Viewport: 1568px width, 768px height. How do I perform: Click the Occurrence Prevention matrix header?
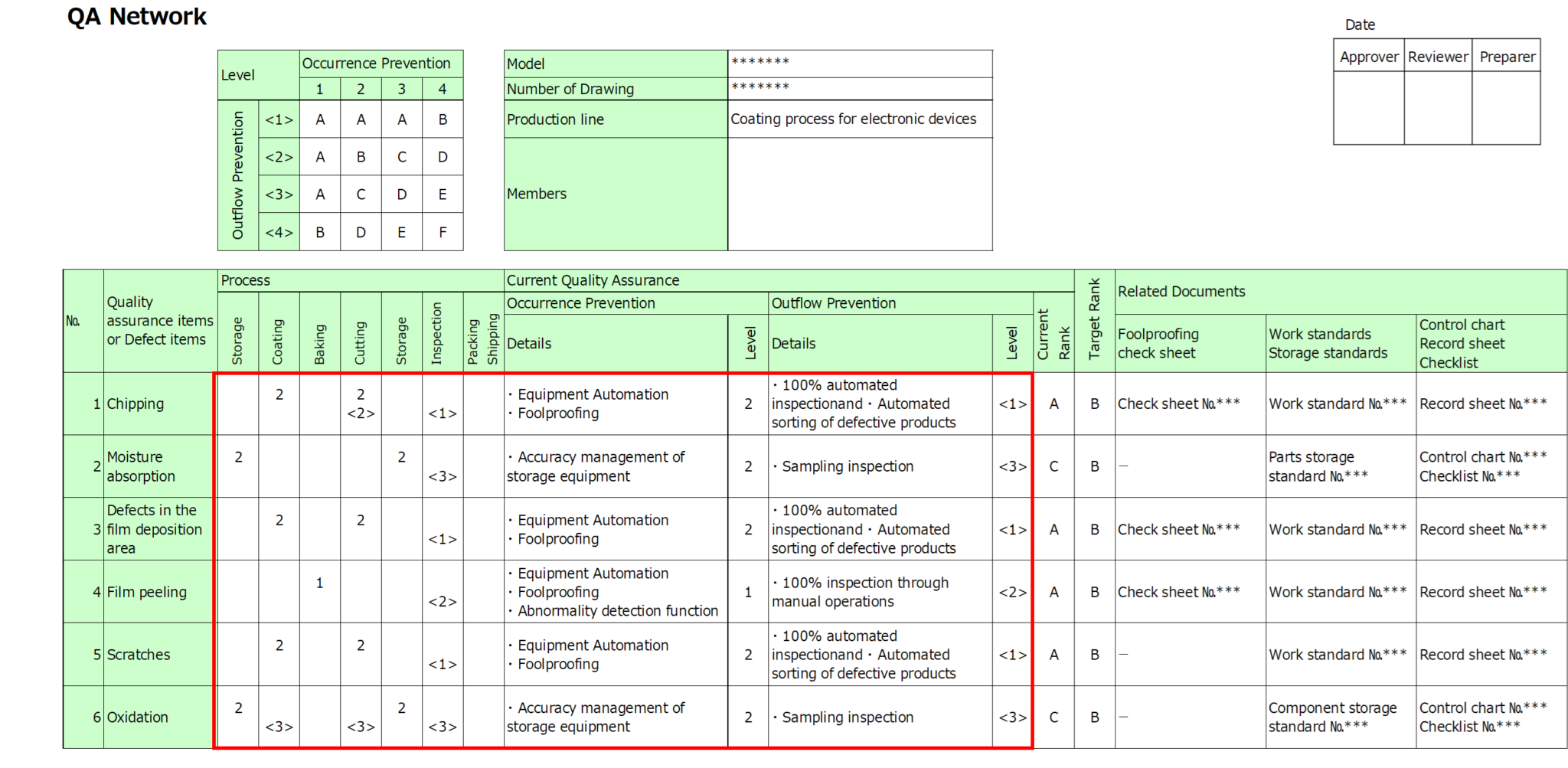click(x=381, y=64)
